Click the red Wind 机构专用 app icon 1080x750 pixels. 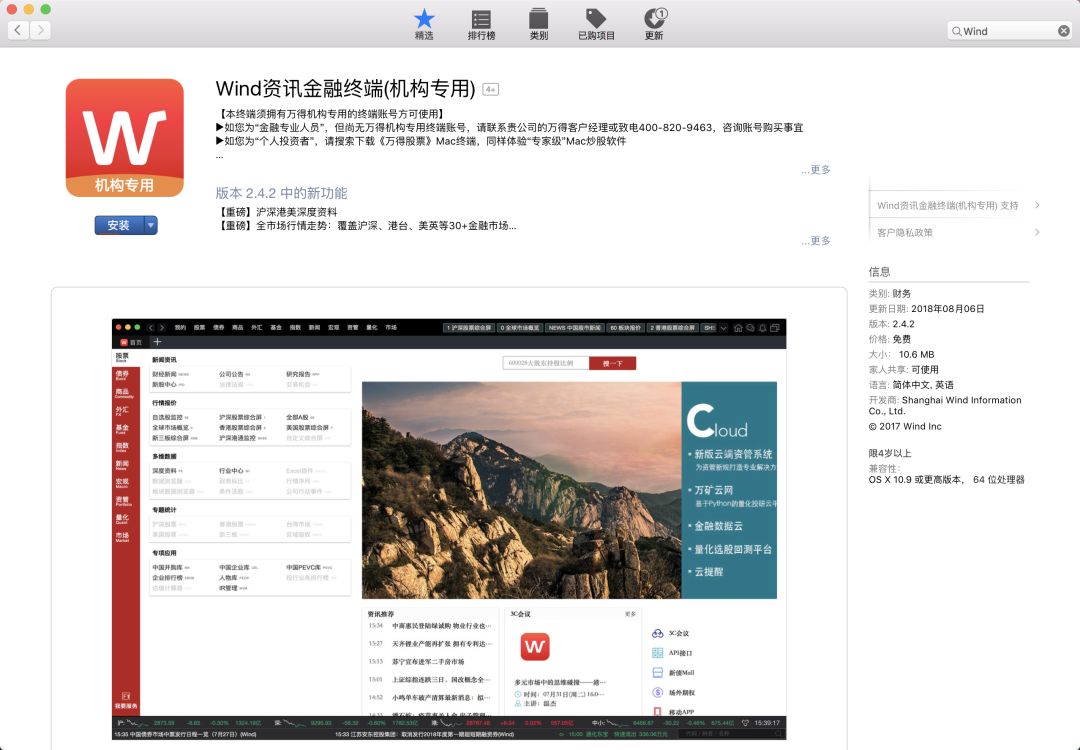point(123,136)
